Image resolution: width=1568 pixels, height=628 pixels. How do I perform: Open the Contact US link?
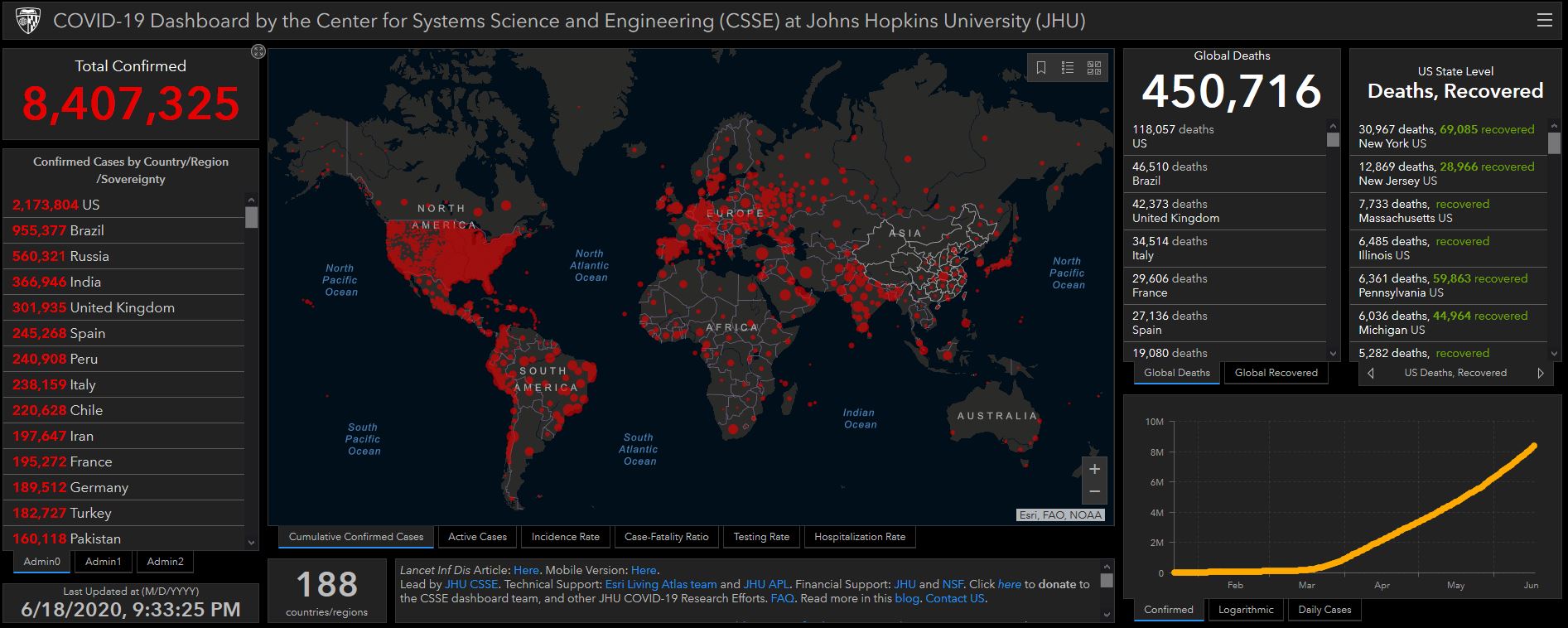tap(955, 598)
